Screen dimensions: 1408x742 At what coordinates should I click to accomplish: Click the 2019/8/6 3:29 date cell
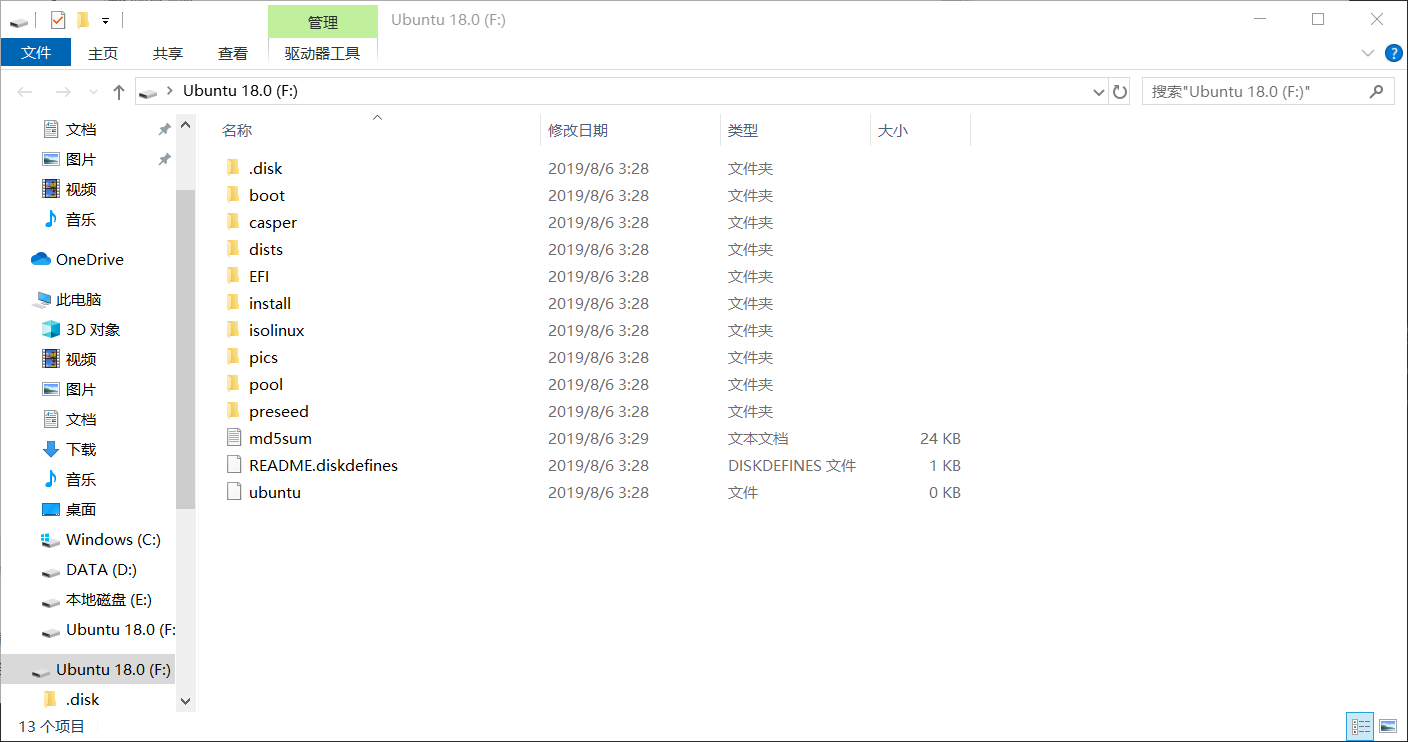tap(598, 438)
